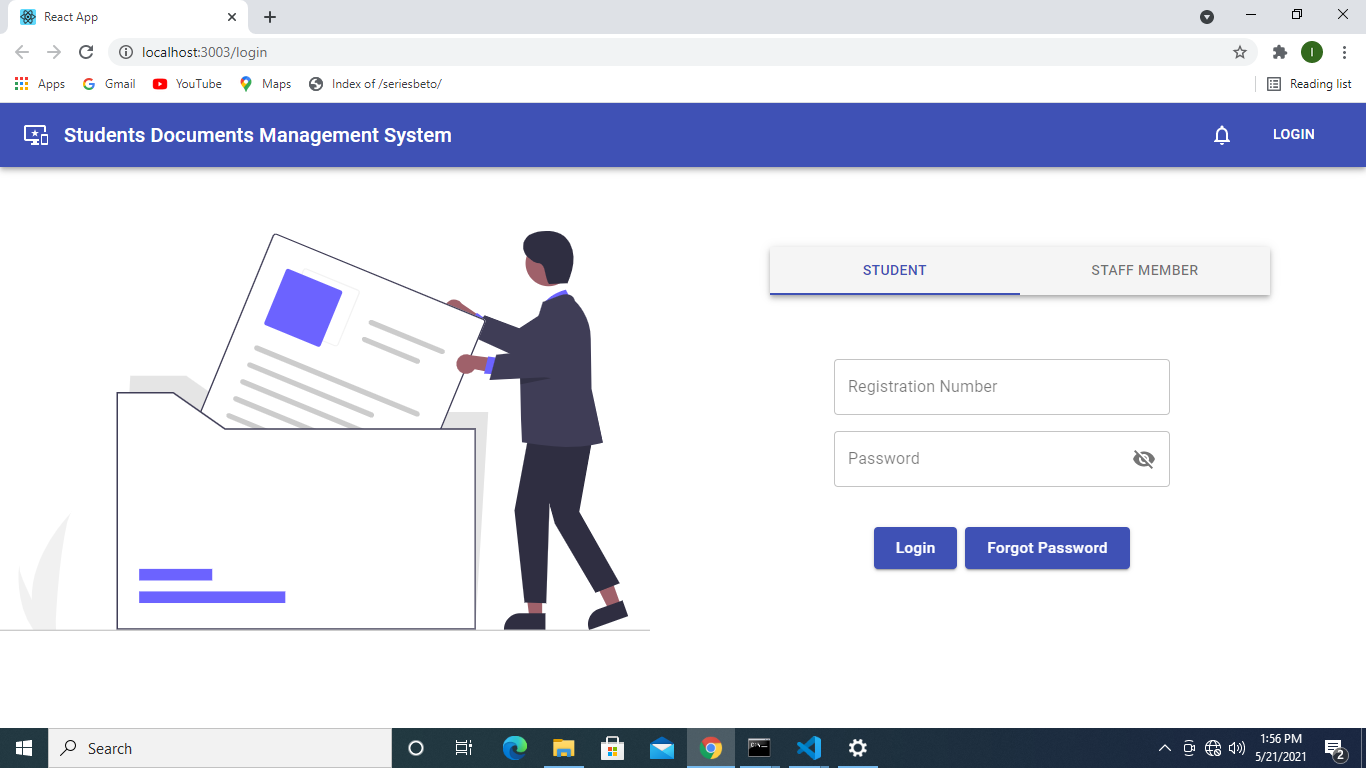
Task: Select the Student tab
Action: tap(894, 270)
